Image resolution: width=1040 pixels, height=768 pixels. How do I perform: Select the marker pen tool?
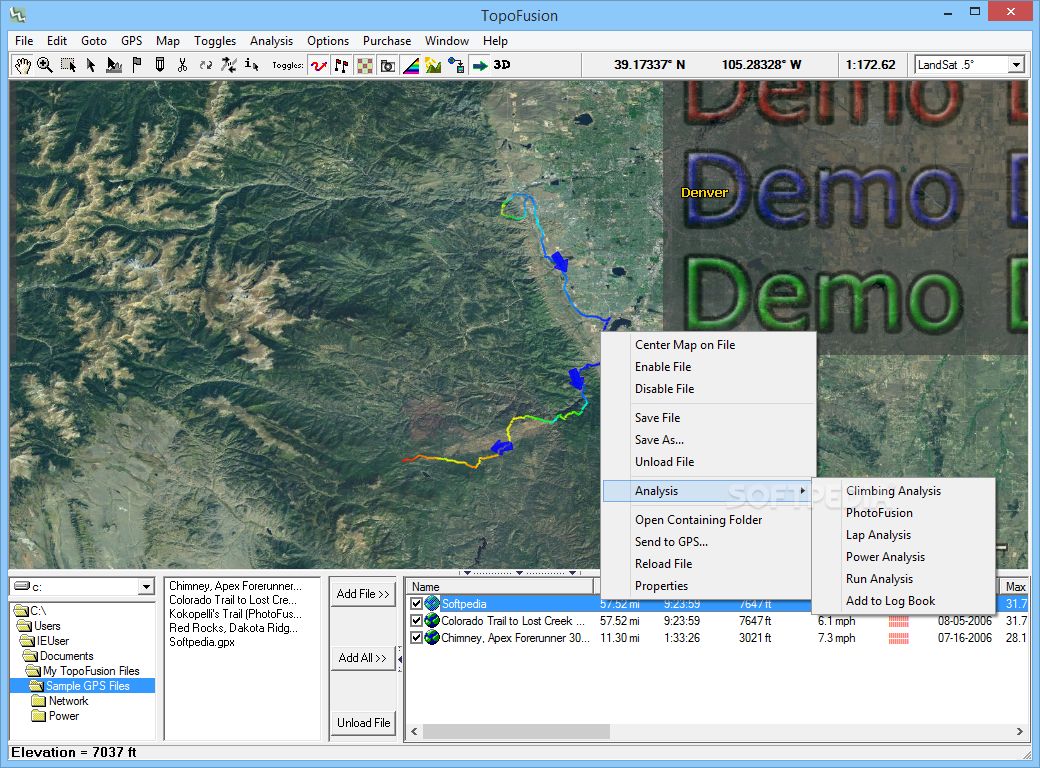[160, 65]
